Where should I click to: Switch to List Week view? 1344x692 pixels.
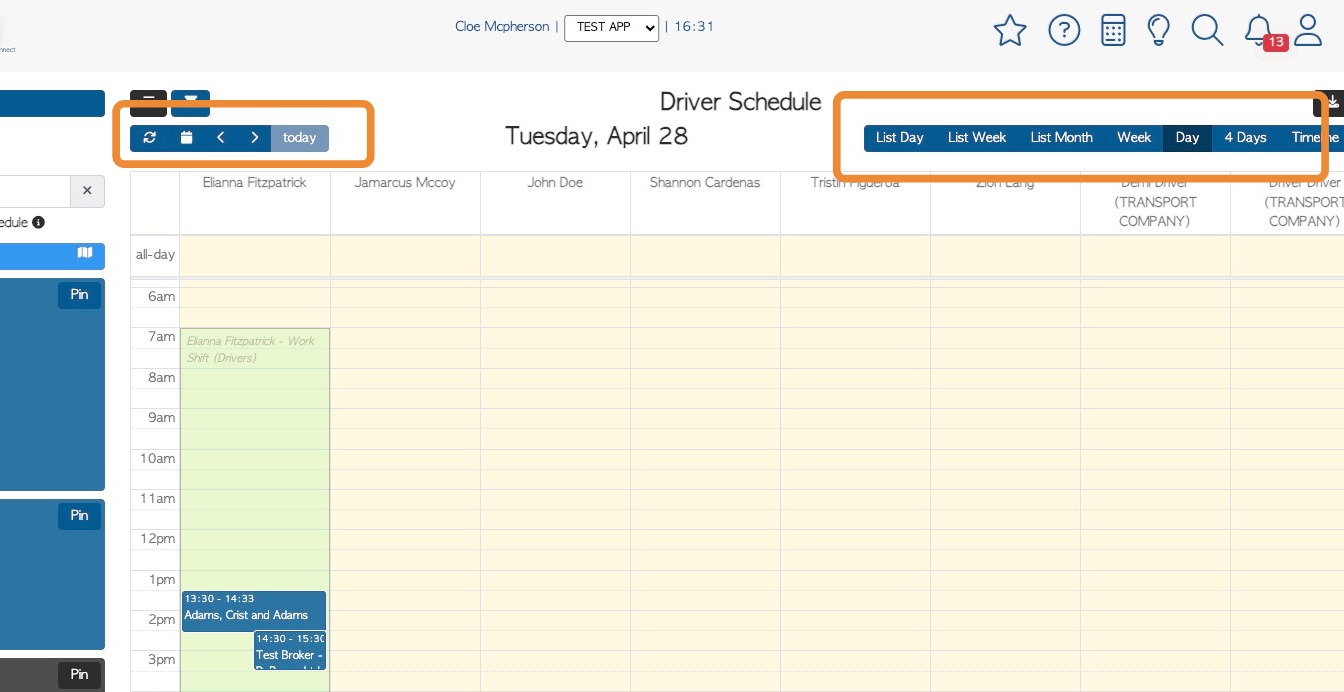(x=977, y=138)
